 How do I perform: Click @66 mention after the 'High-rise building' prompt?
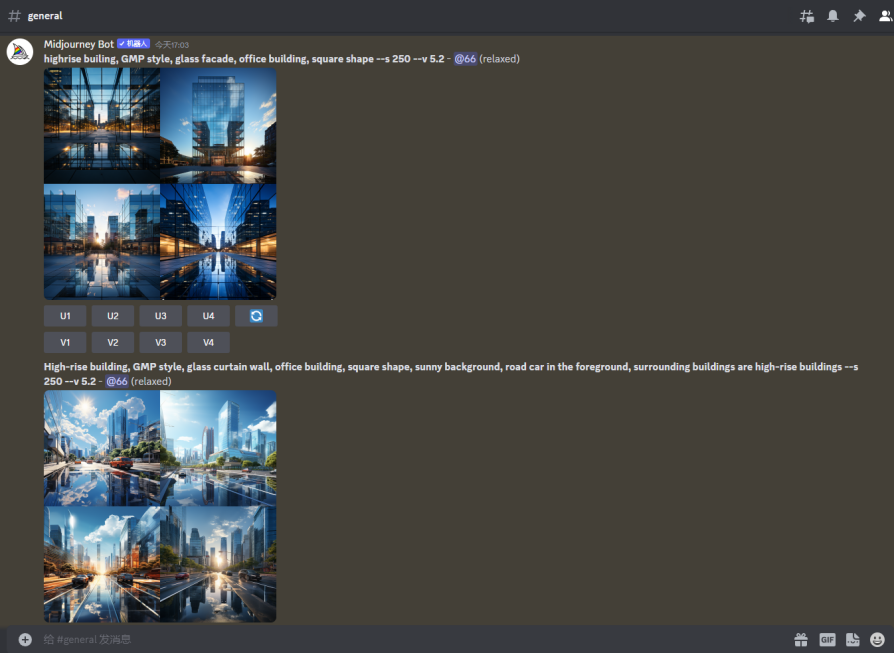tap(117, 381)
